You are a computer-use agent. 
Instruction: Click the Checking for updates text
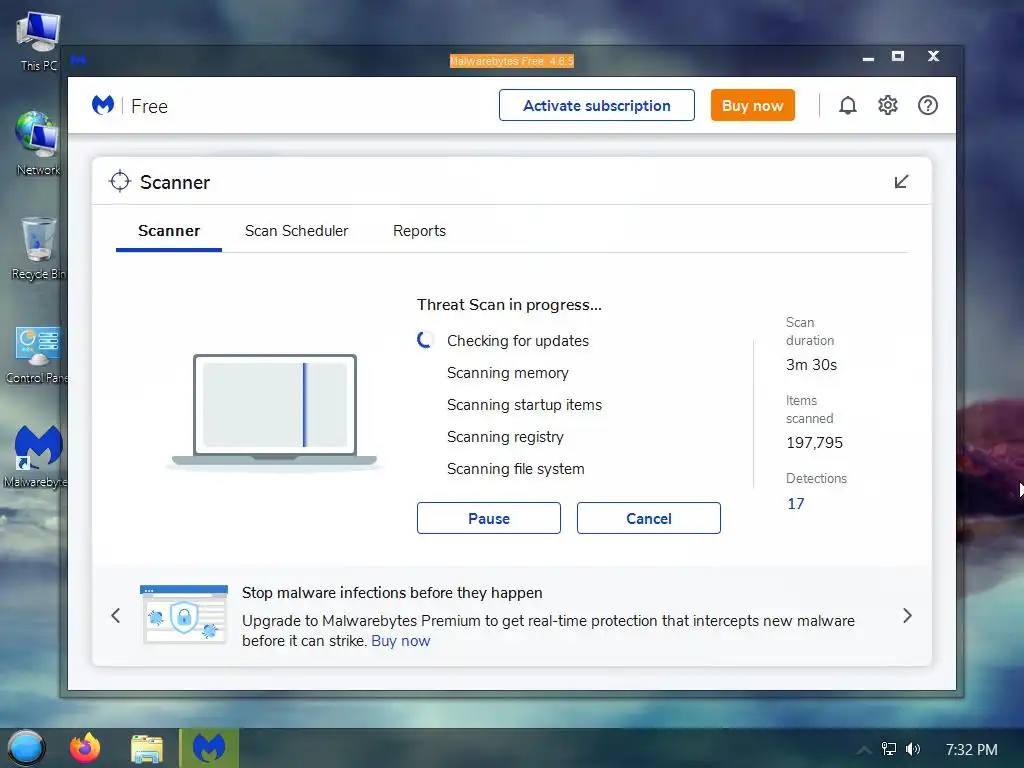tap(518, 340)
